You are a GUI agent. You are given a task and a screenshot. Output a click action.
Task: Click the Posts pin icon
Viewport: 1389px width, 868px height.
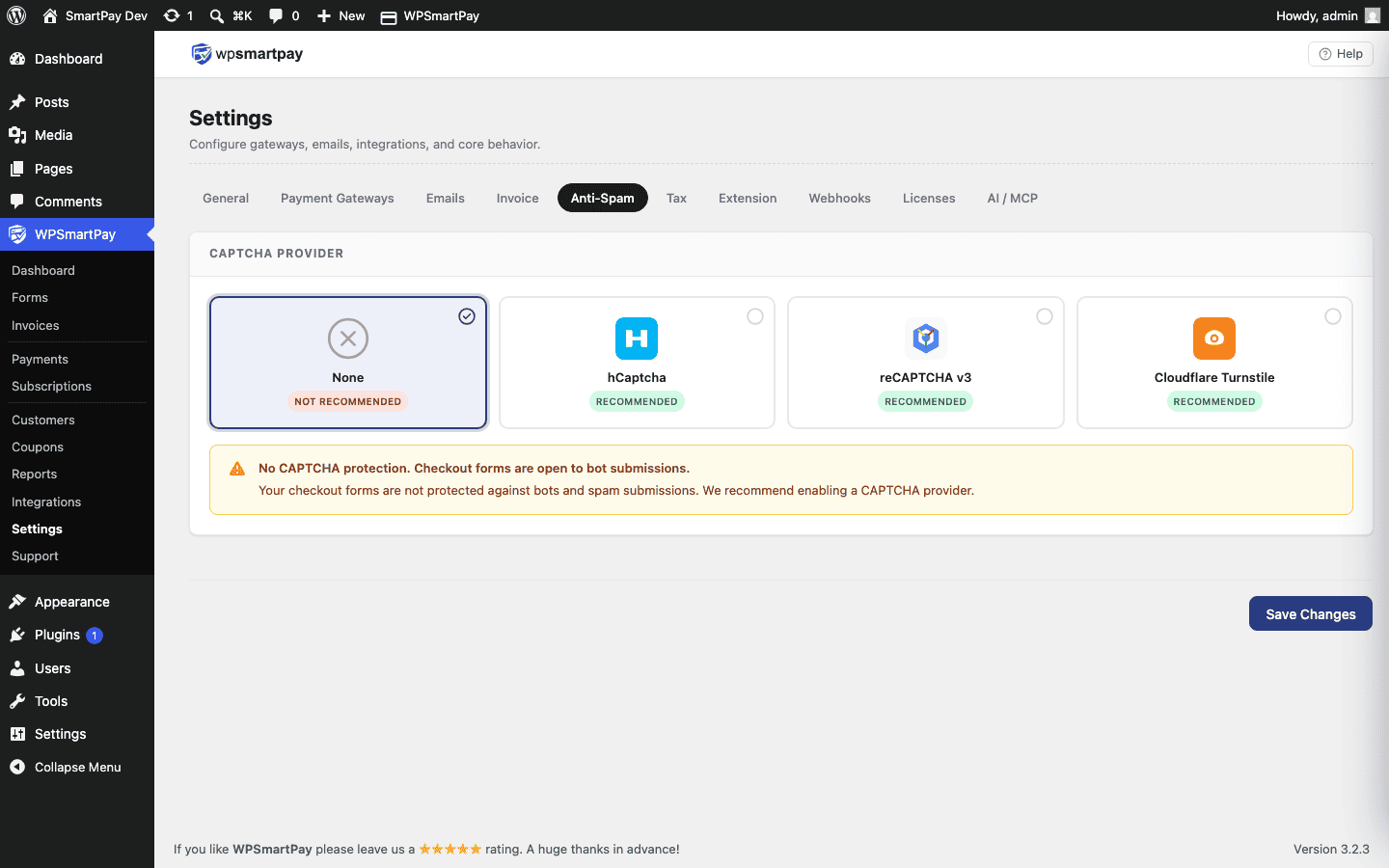click(17, 102)
